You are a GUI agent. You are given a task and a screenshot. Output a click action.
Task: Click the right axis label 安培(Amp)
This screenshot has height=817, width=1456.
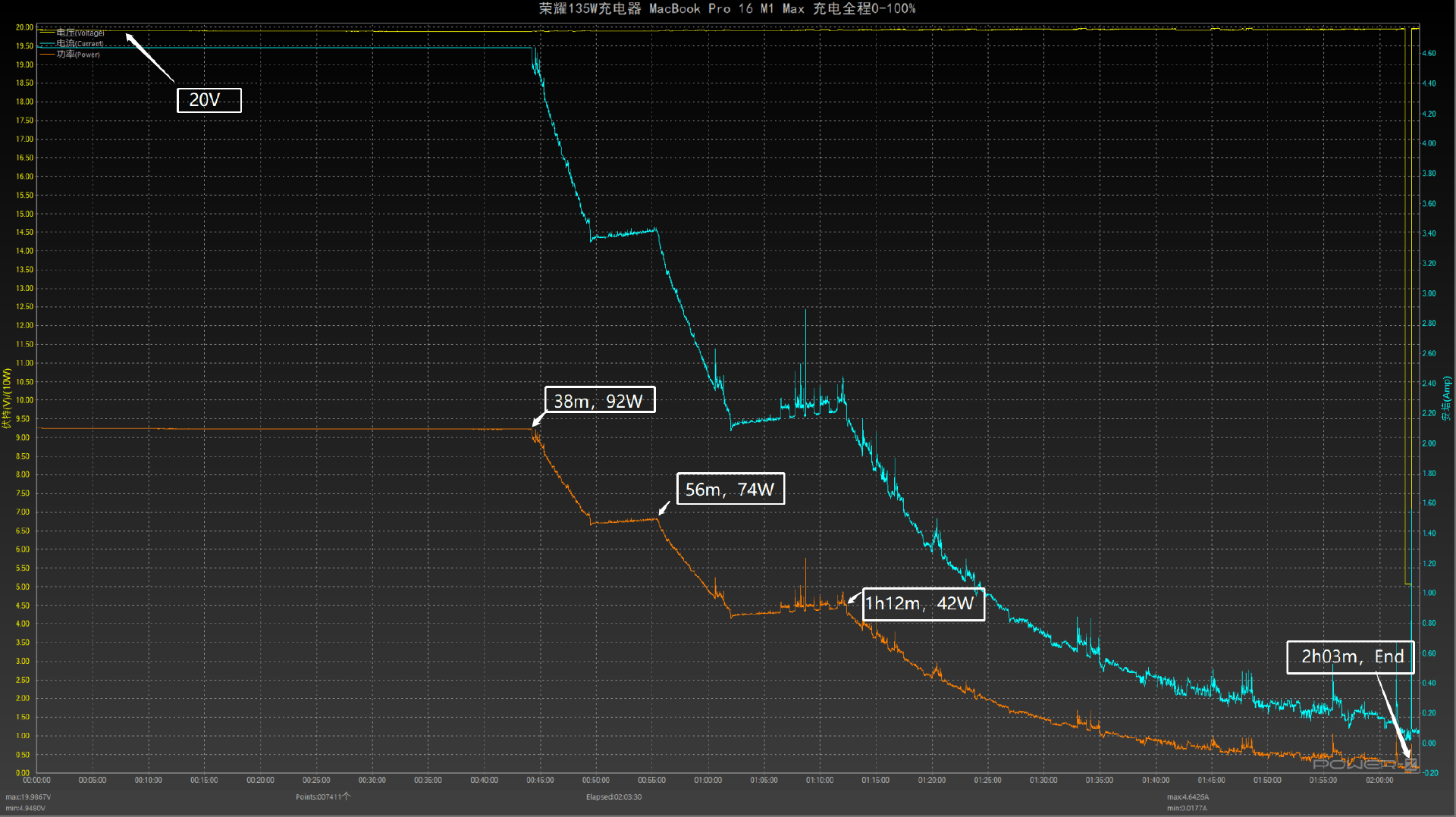click(x=1447, y=399)
